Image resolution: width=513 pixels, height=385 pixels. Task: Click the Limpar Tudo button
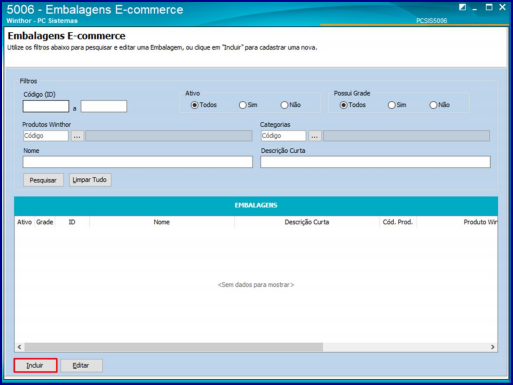click(x=90, y=180)
